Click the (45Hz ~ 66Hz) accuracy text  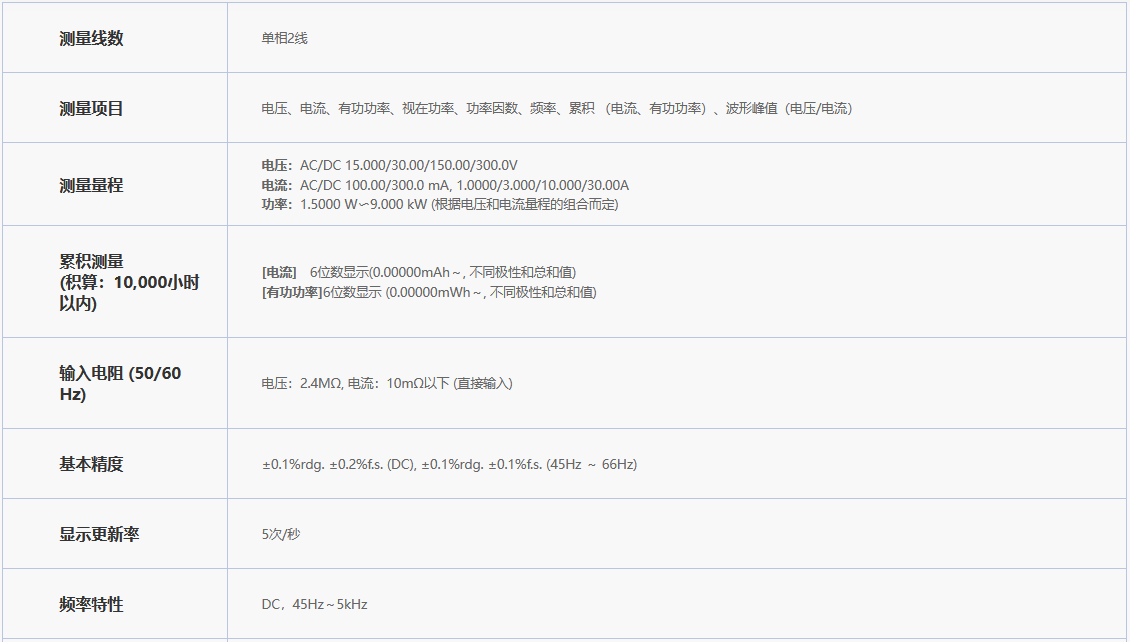coord(591,464)
